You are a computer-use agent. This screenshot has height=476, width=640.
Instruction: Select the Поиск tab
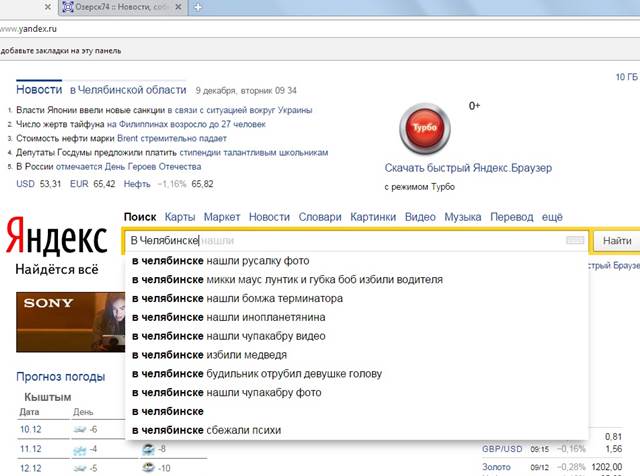[x=140, y=217]
